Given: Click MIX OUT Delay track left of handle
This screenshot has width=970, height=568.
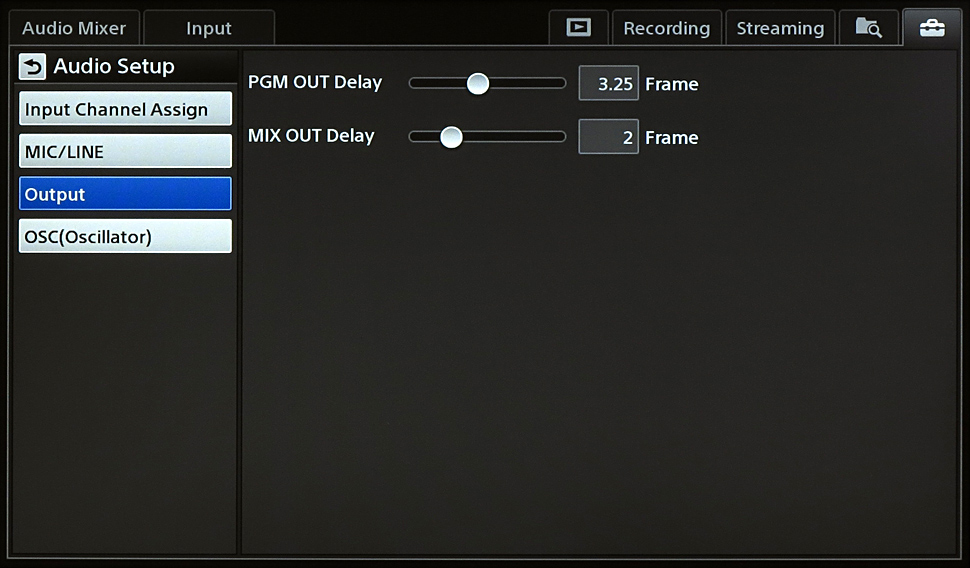Looking at the screenshot, I should point(424,137).
